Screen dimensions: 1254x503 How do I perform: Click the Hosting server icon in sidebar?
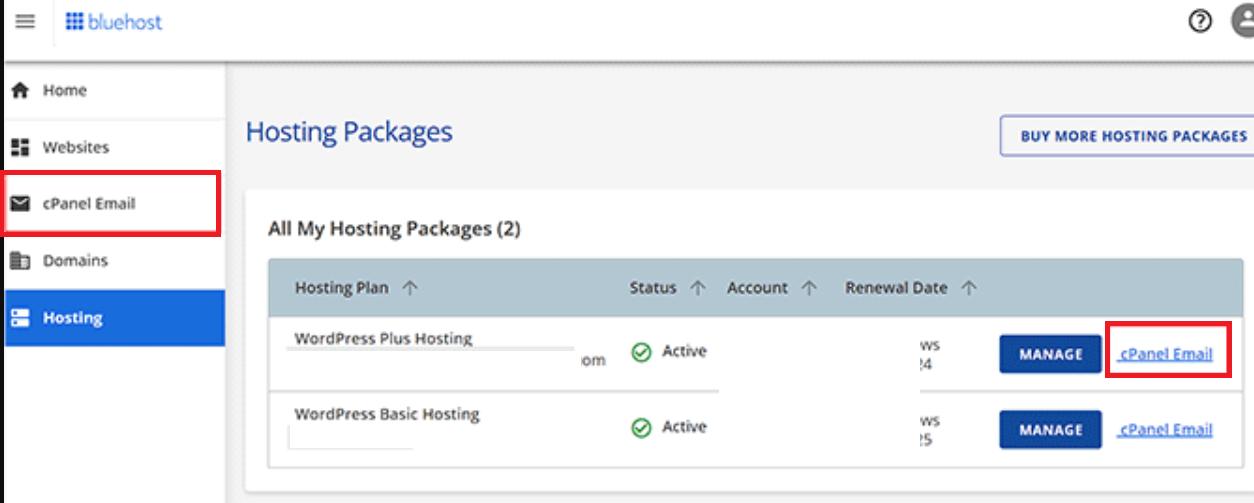click(x=19, y=318)
